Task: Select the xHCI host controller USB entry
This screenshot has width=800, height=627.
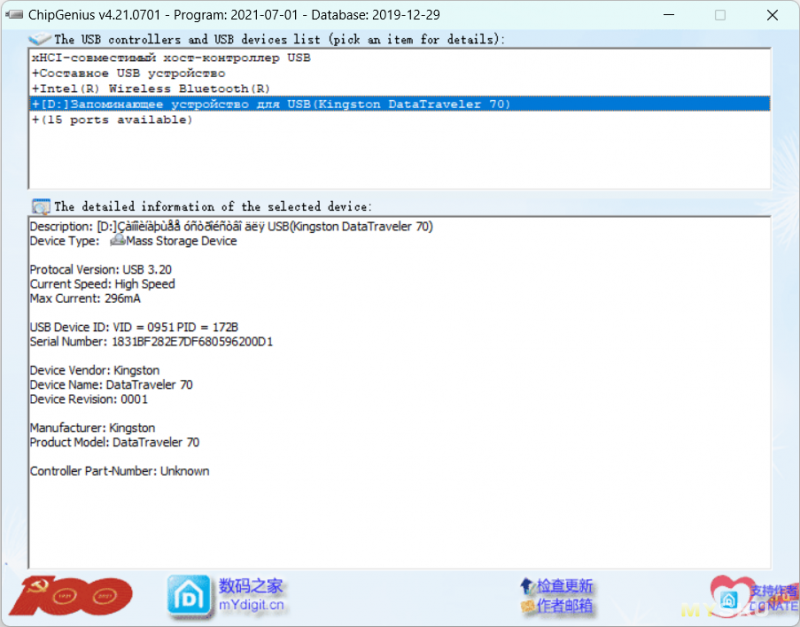Action: pos(399,58)
